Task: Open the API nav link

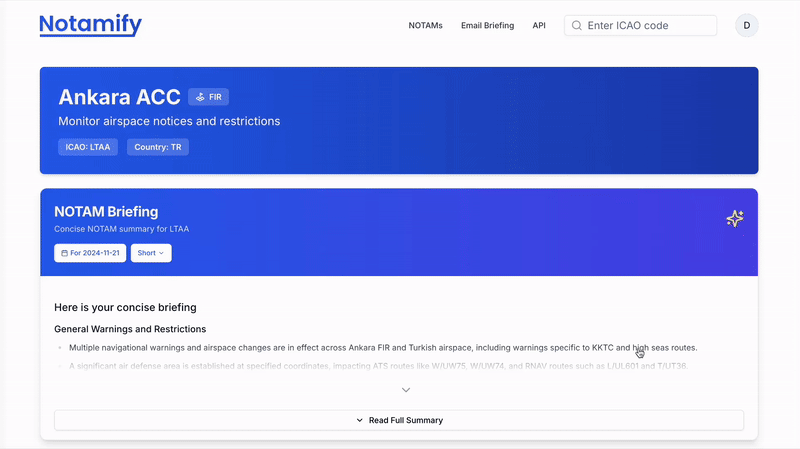Action: point(539,26)
